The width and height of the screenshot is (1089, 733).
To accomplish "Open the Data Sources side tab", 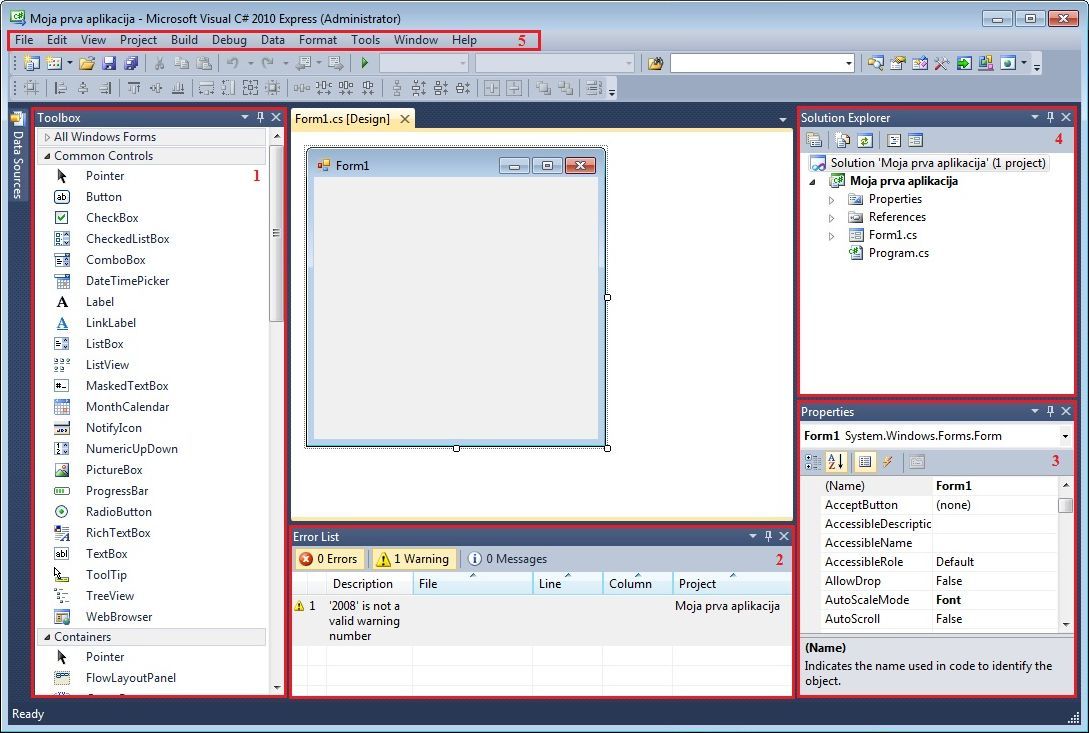I will 18,156.
